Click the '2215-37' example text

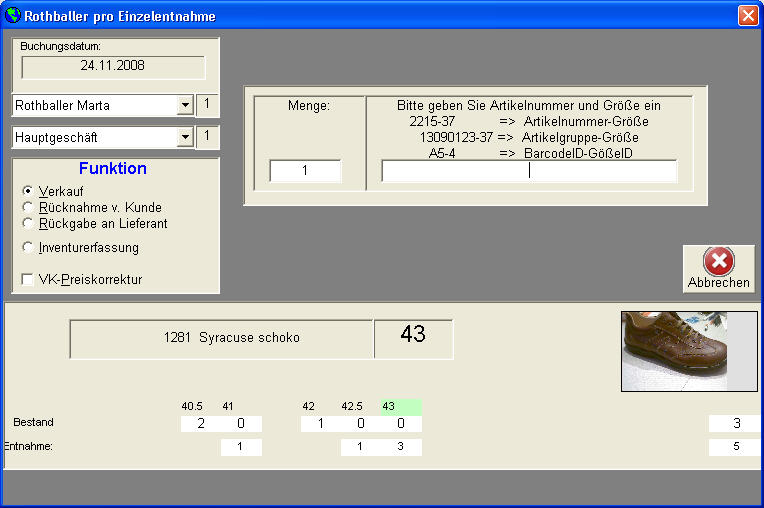coord(432,121)
